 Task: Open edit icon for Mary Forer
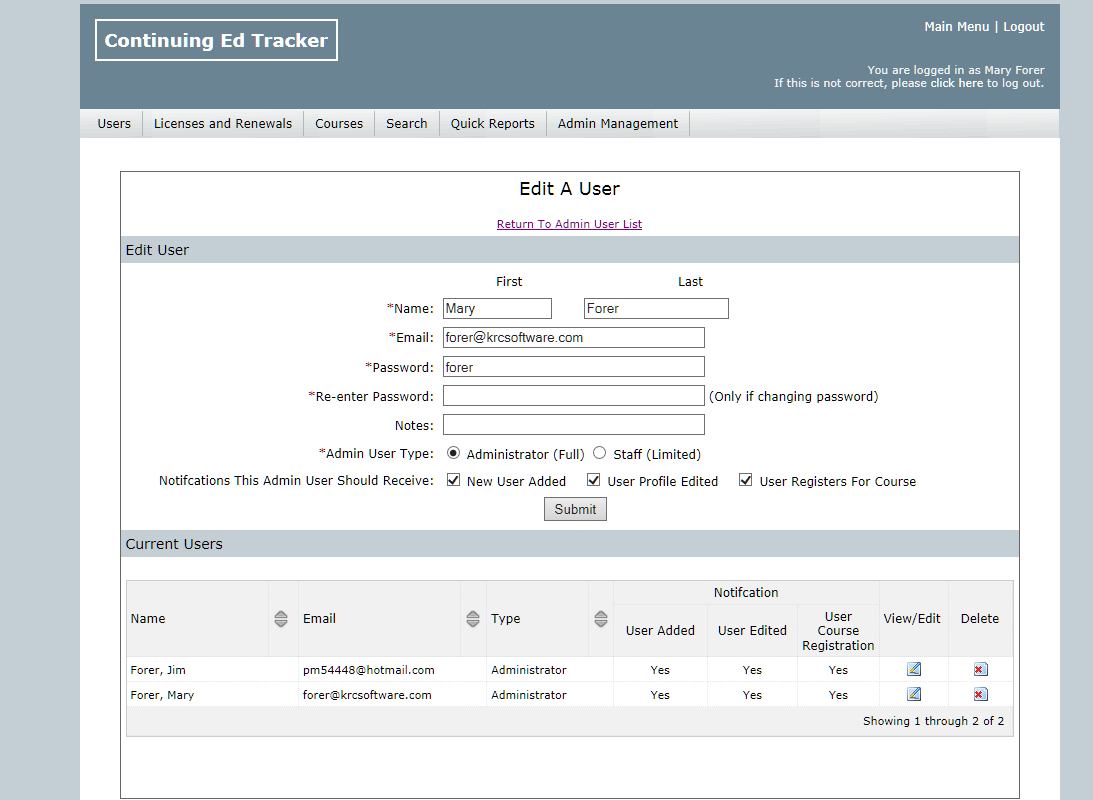pos(914,694)
